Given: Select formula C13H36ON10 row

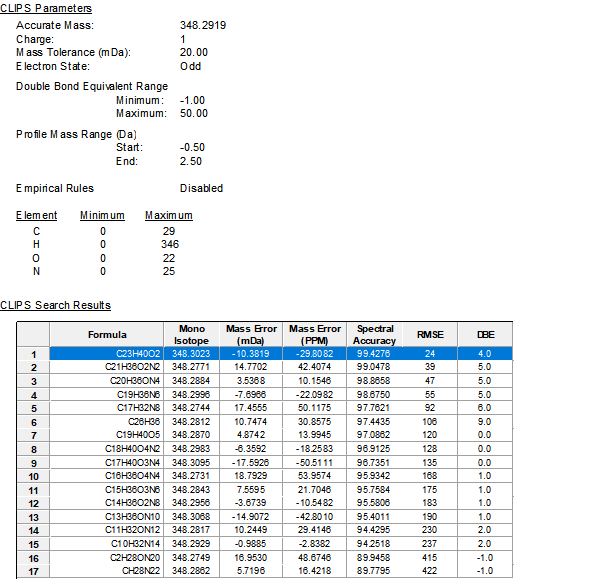Looking at the screenshot, I should pos(281,517).
